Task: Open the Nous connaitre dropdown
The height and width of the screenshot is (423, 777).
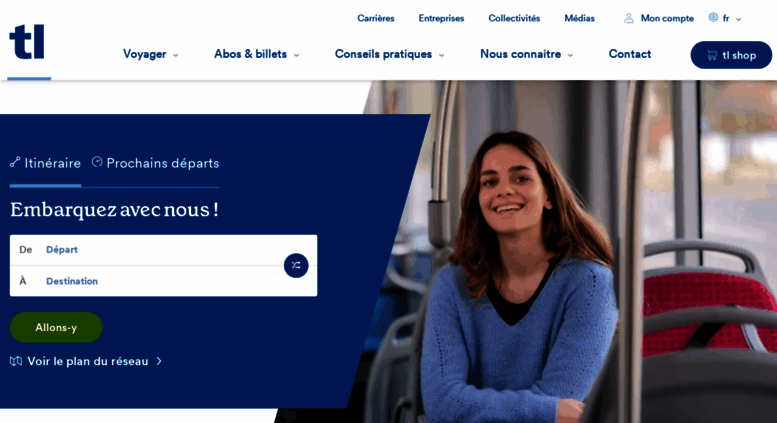Action: point(526,54)
